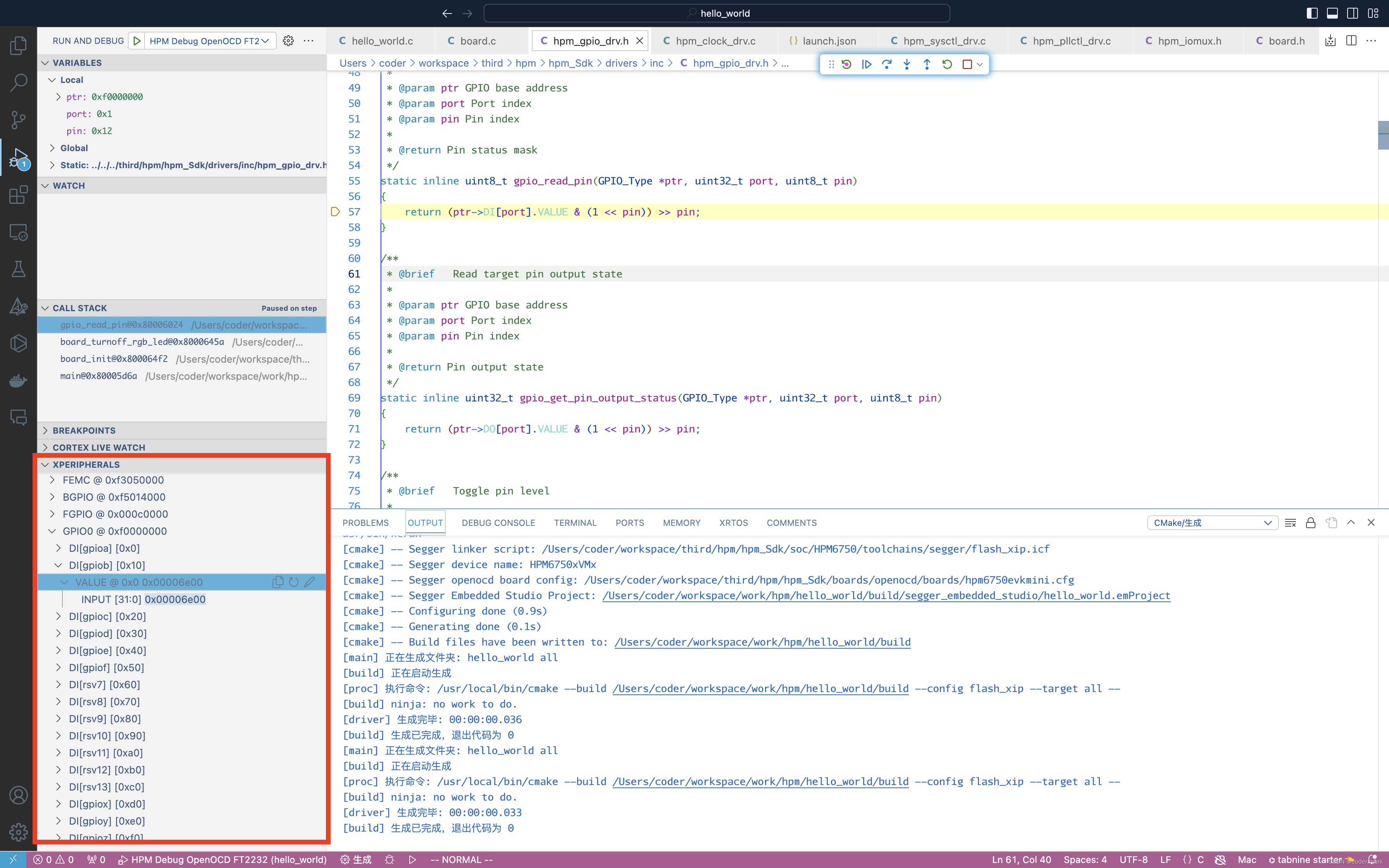
Task: Open the Extensions view in the activity bar
Action: pos(18,195)
